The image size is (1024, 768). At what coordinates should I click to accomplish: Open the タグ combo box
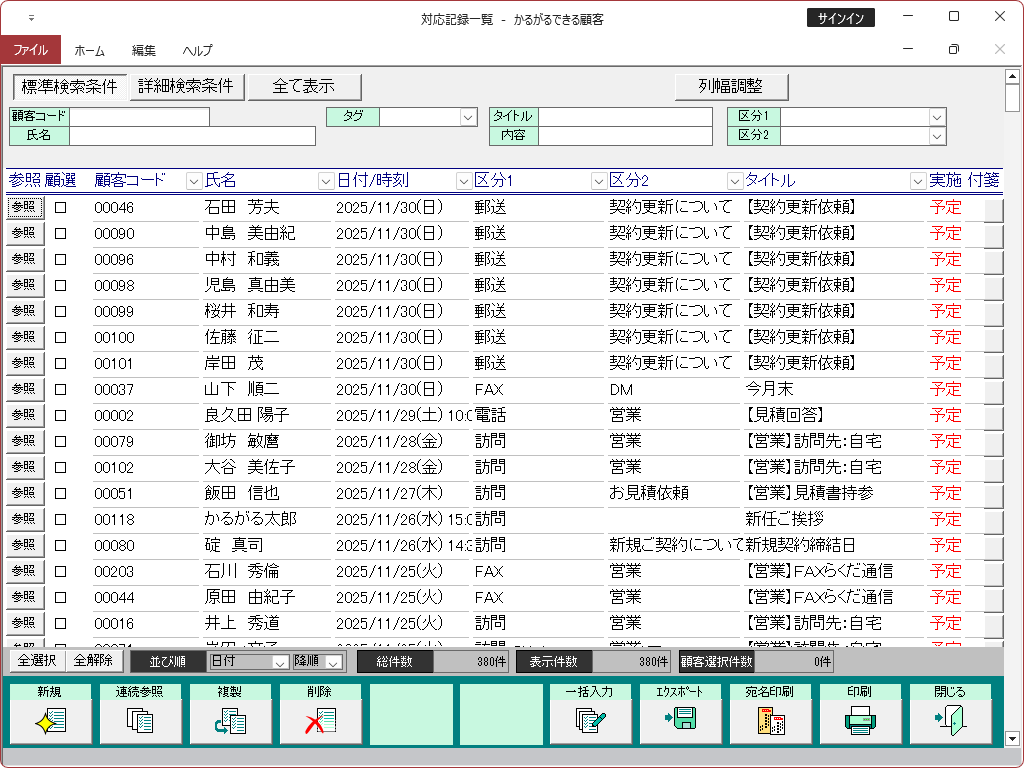(x=468, y=117)
